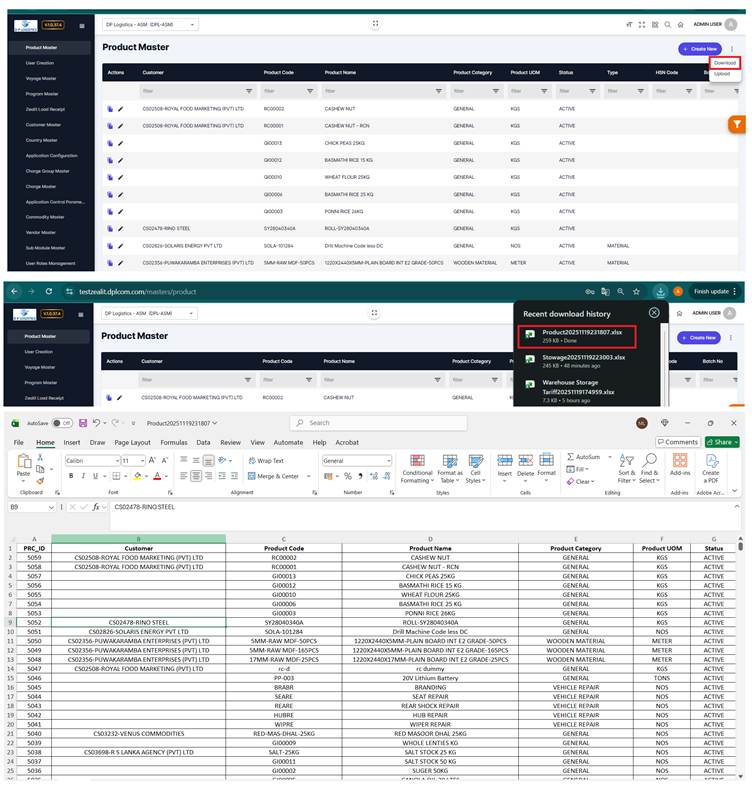Click Bold in the Font group
This screenshot has height=798, width=752.
point(71,476)
